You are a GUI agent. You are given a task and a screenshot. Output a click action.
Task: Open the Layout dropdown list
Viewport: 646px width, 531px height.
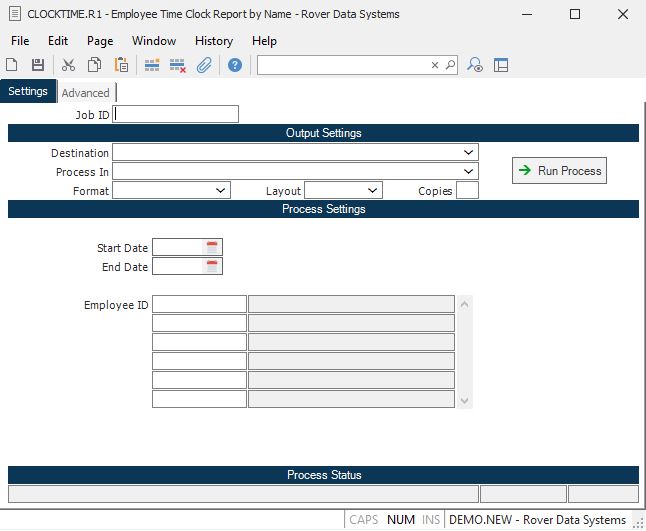click(373, 190)
